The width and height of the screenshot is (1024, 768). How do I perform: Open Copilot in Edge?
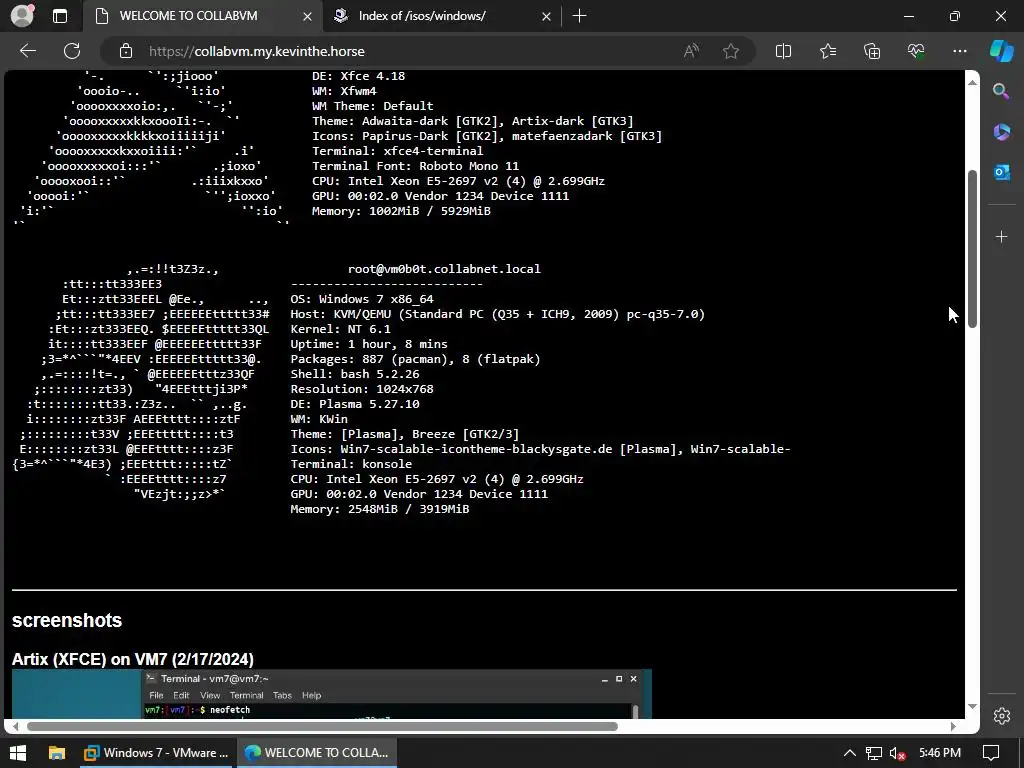pyautogui.click(x=1002, y=51)
